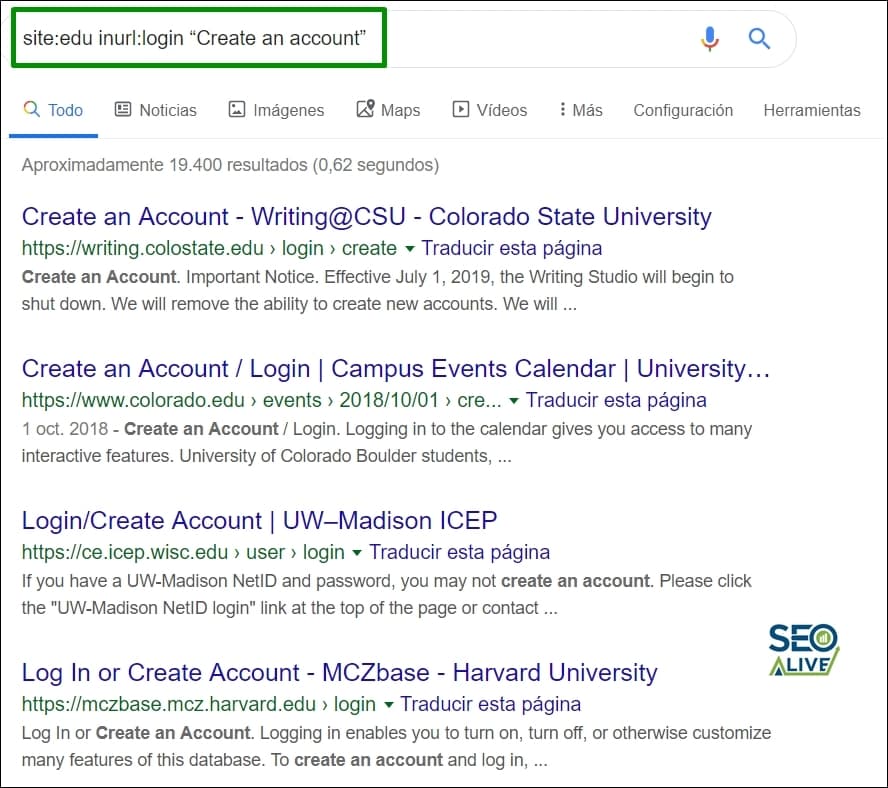This screenshot has height=788, width=888.
Task: Select the Todo tab
Action: 53,110
